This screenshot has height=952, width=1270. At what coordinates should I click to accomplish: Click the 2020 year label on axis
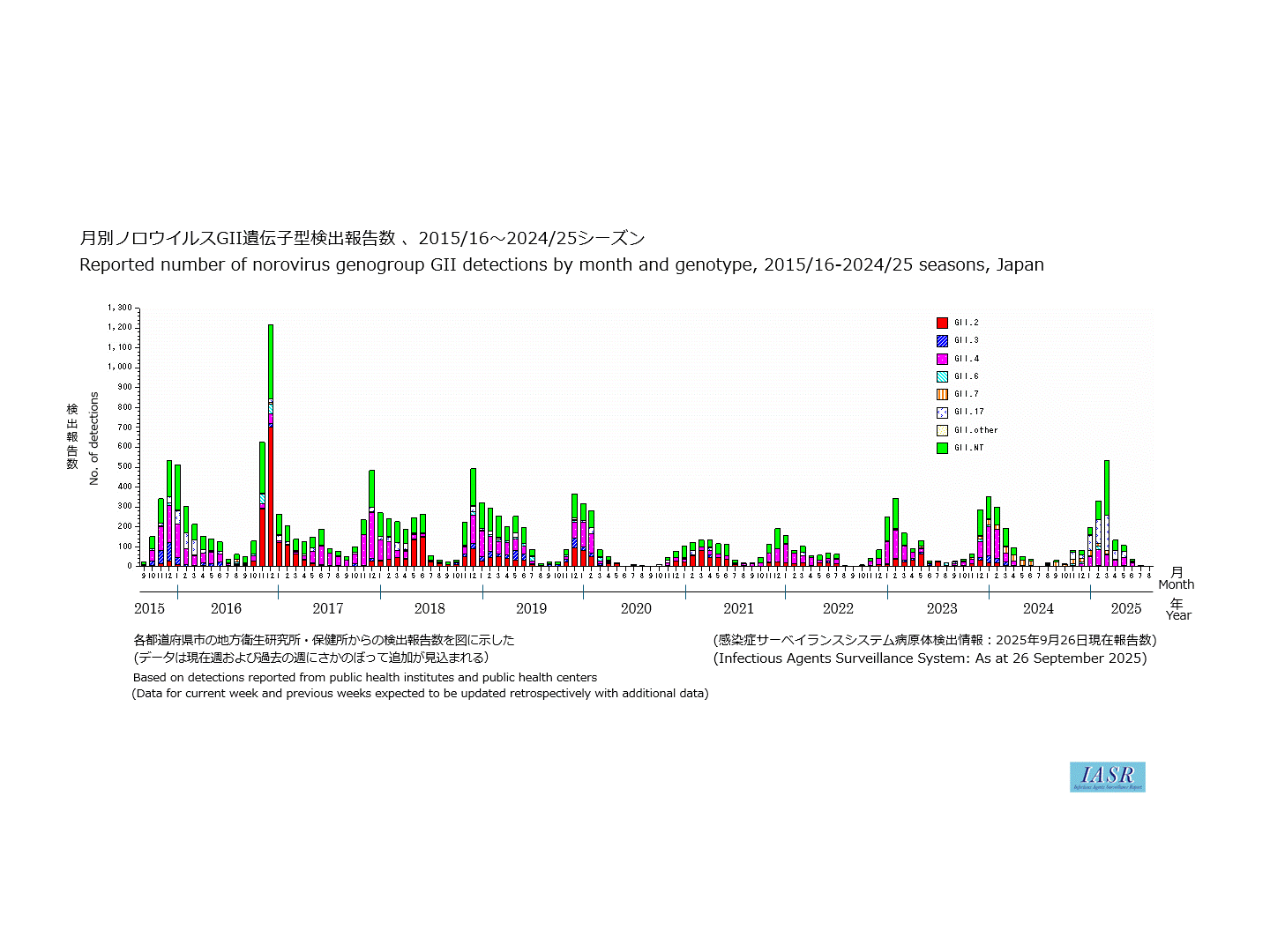(635, 608)
